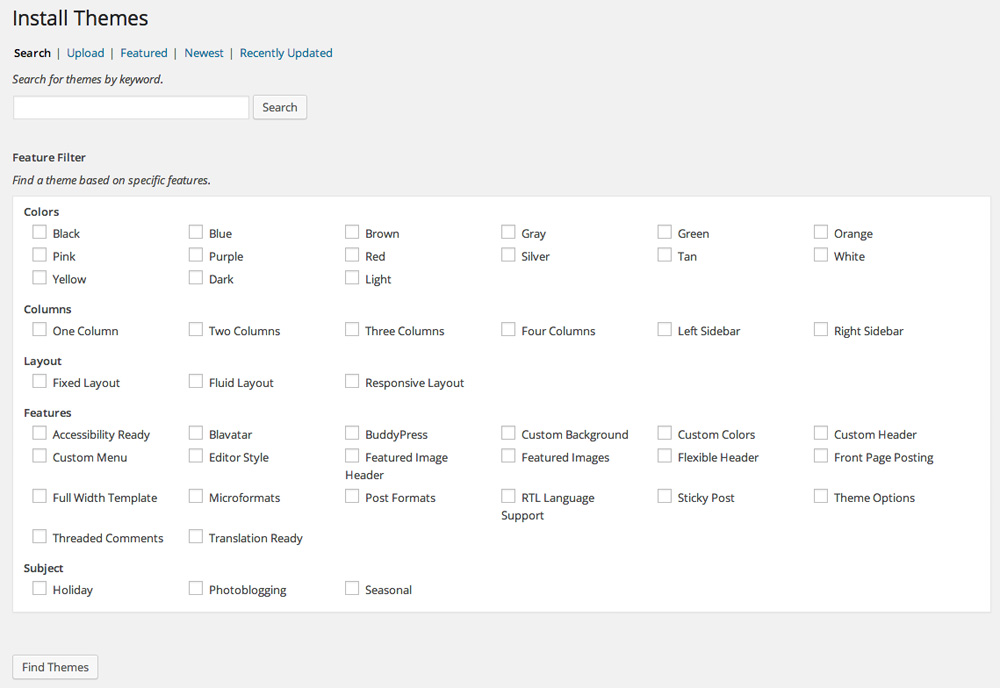Check the Two Columns filter
Viewport: 1000px width, 688px height.
(x=195, y=329)
